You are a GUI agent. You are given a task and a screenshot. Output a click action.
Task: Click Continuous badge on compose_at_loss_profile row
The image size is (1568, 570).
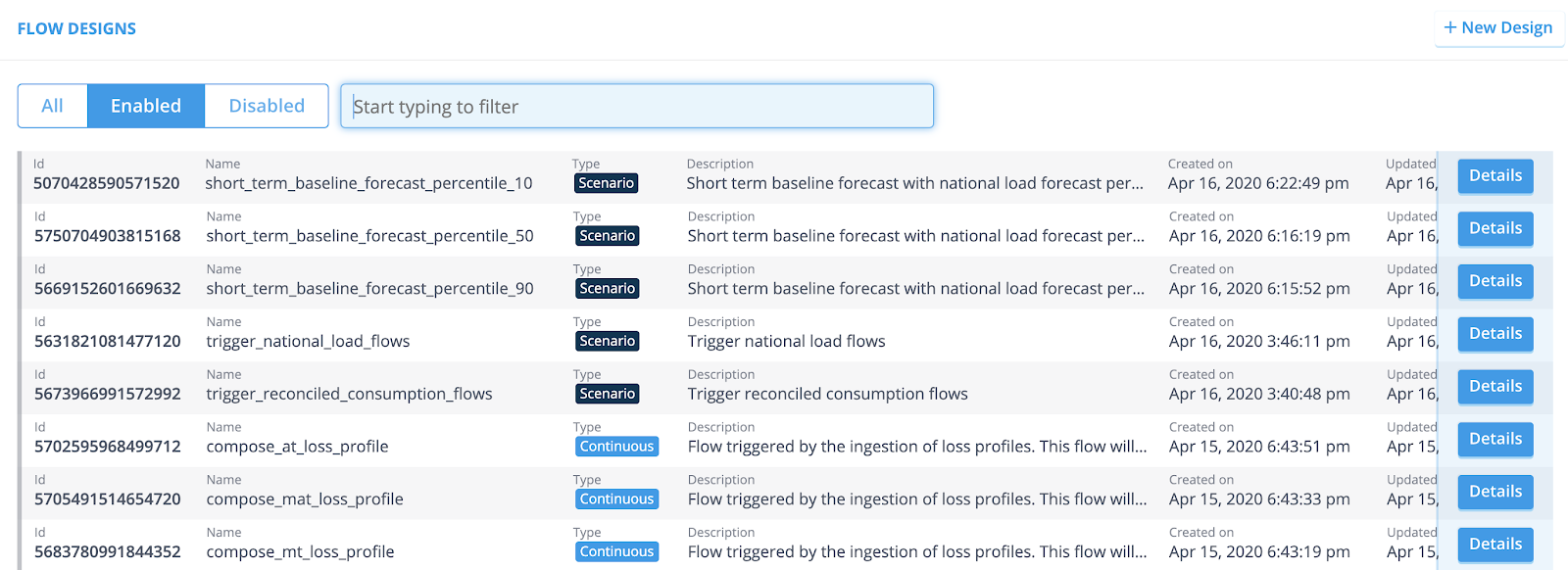616,447
